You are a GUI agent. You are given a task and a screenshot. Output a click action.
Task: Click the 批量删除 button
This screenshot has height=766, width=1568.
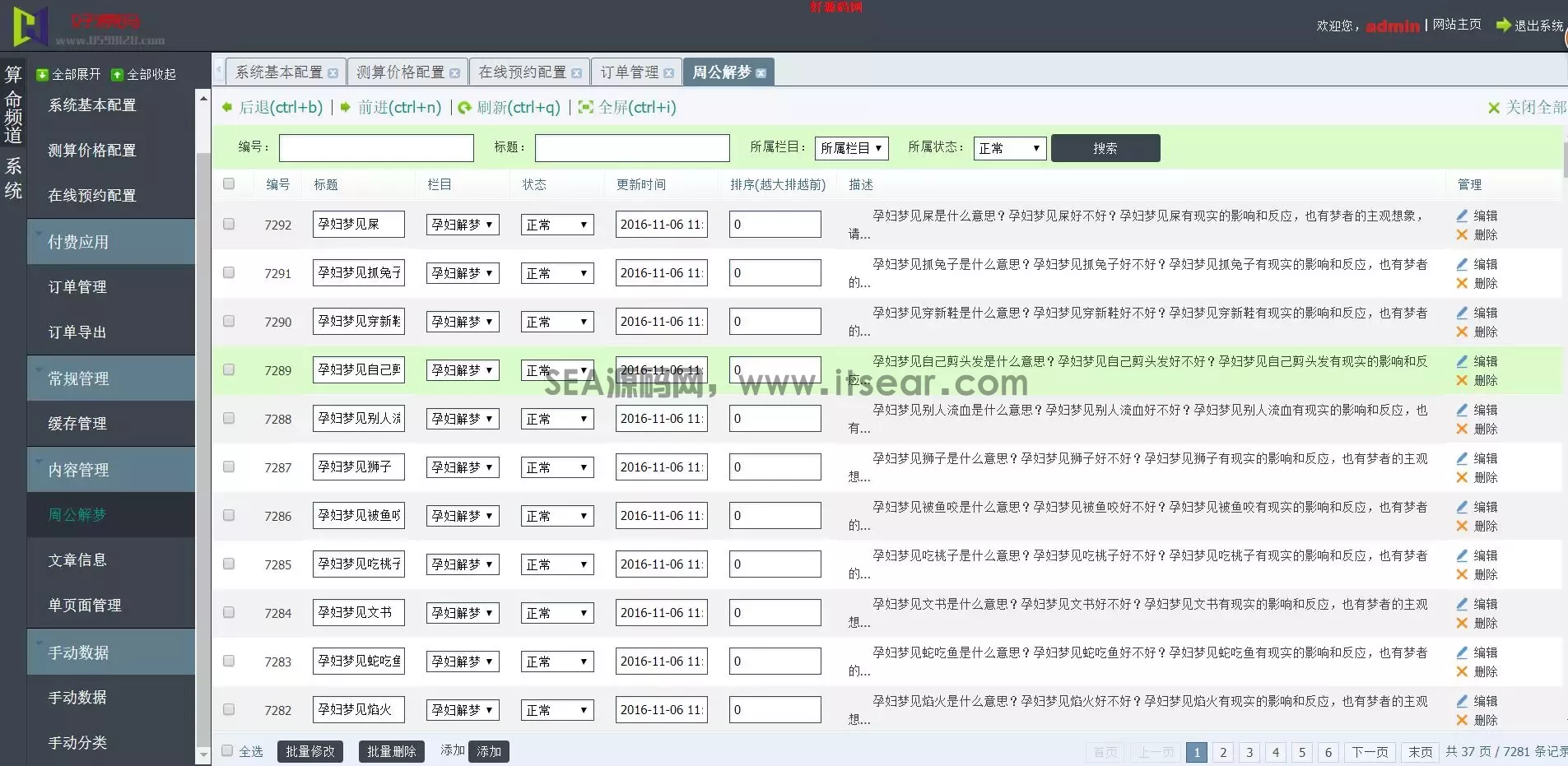392,751
